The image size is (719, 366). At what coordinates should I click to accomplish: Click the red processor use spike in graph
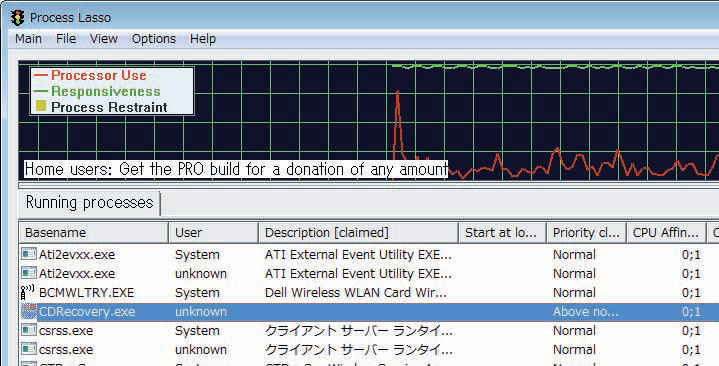397,124
